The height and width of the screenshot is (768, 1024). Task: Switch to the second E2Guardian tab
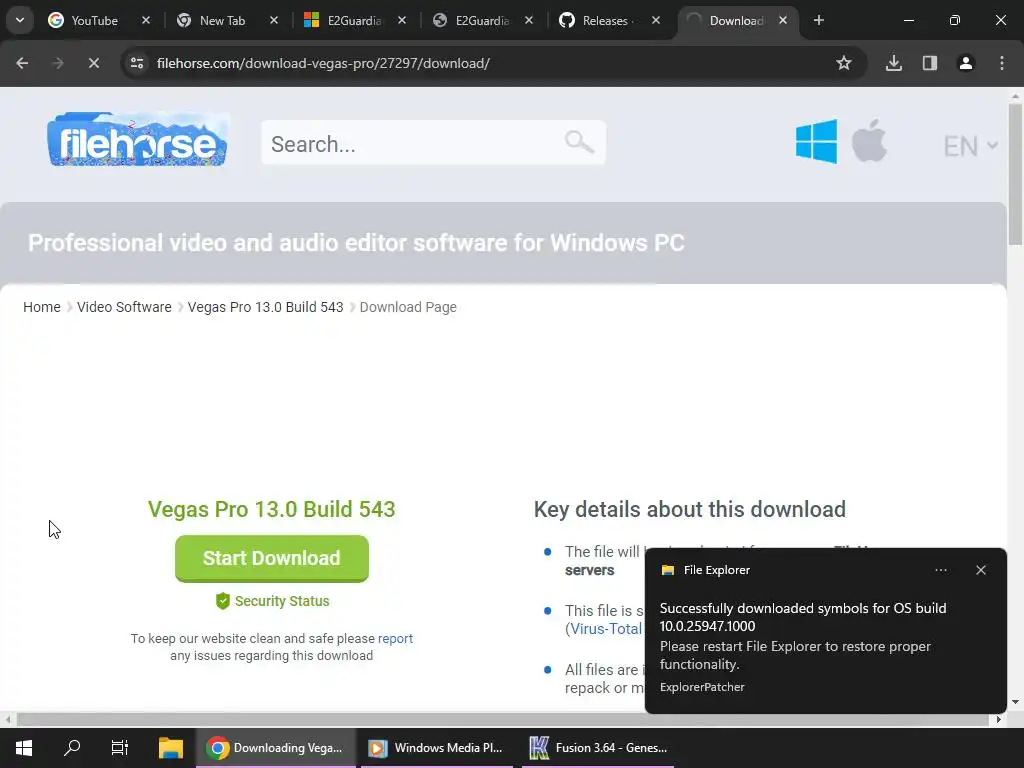pos(481,20)
